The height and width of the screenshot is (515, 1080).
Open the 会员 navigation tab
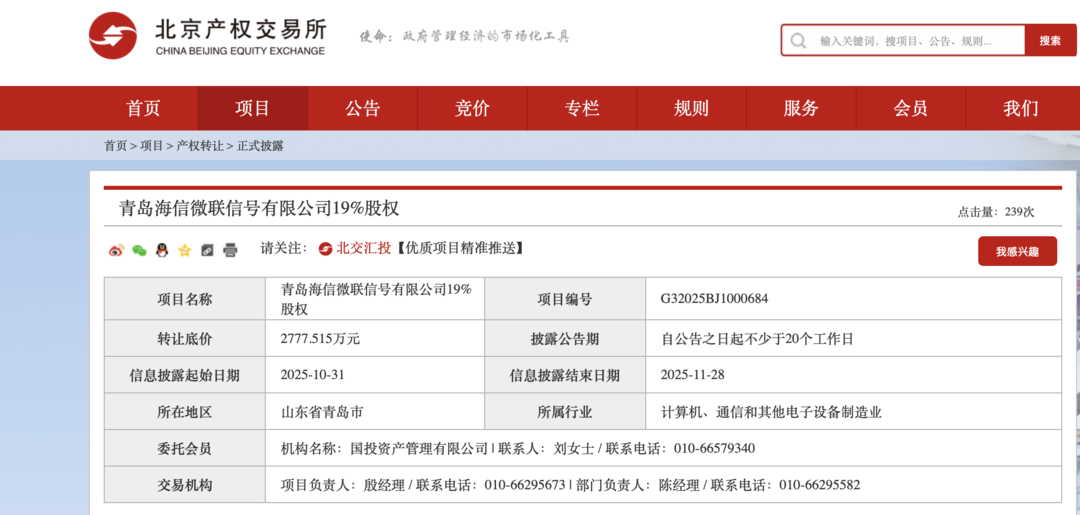tap(910, 109)
